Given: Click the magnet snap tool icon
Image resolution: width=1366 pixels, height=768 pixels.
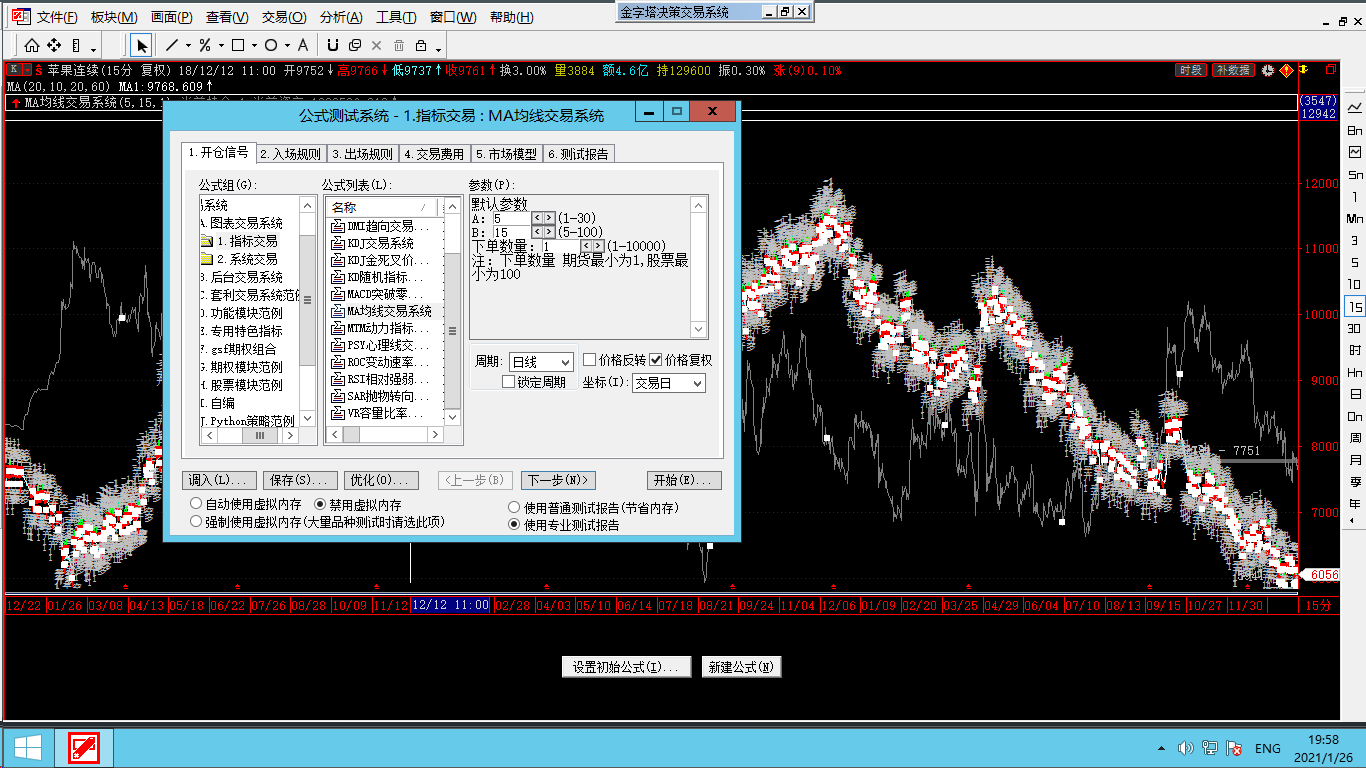Looking at the screenshot, I should 333,45.
